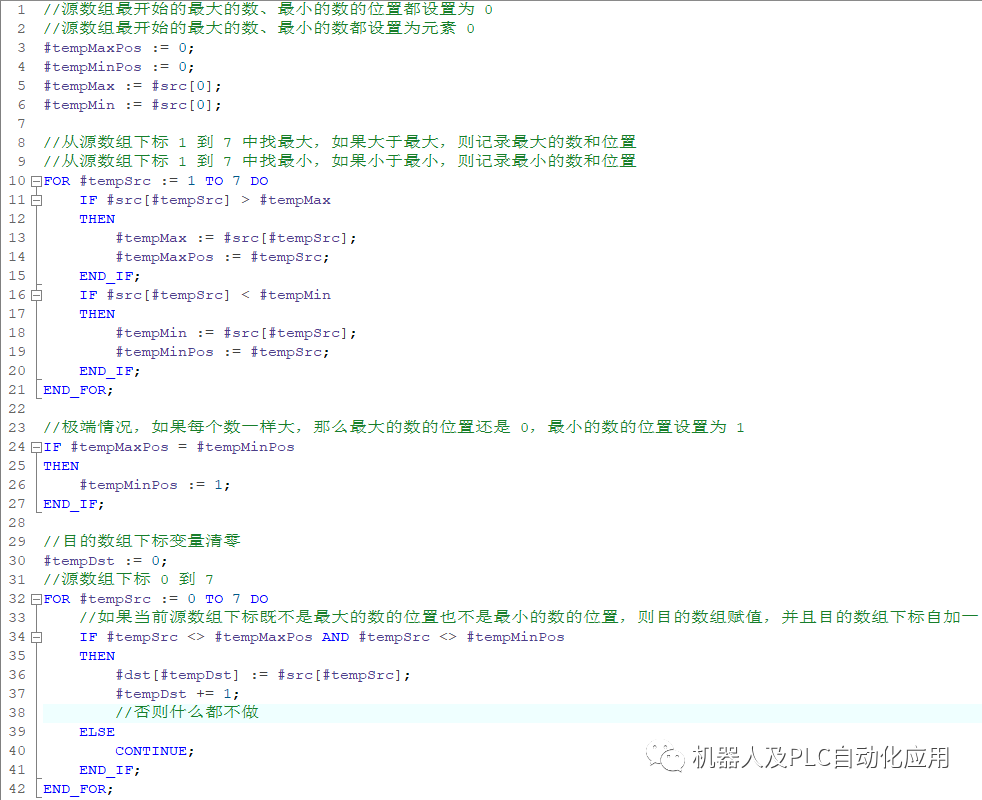Click the THEN keyword on line 12

(96, 218)
